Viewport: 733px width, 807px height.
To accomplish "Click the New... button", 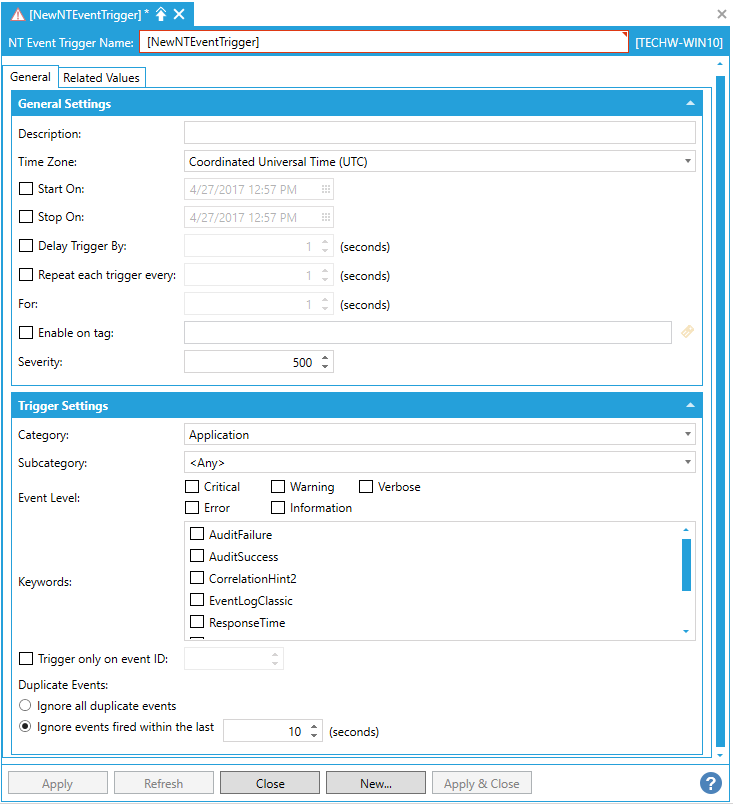I will (x=376, y=783).
